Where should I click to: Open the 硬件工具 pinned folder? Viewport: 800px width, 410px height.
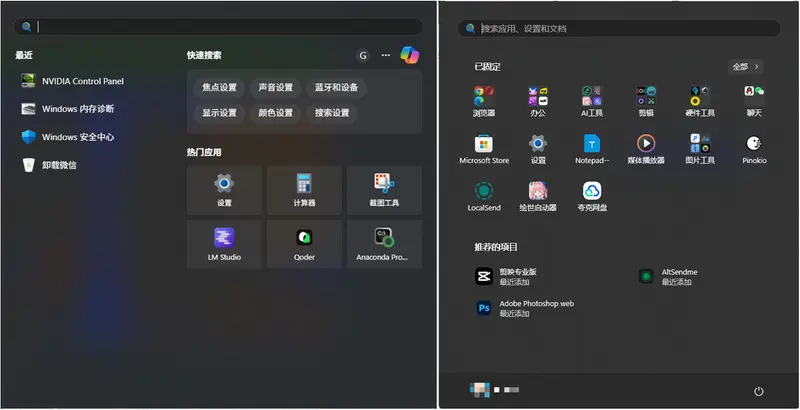coord(700,101)
